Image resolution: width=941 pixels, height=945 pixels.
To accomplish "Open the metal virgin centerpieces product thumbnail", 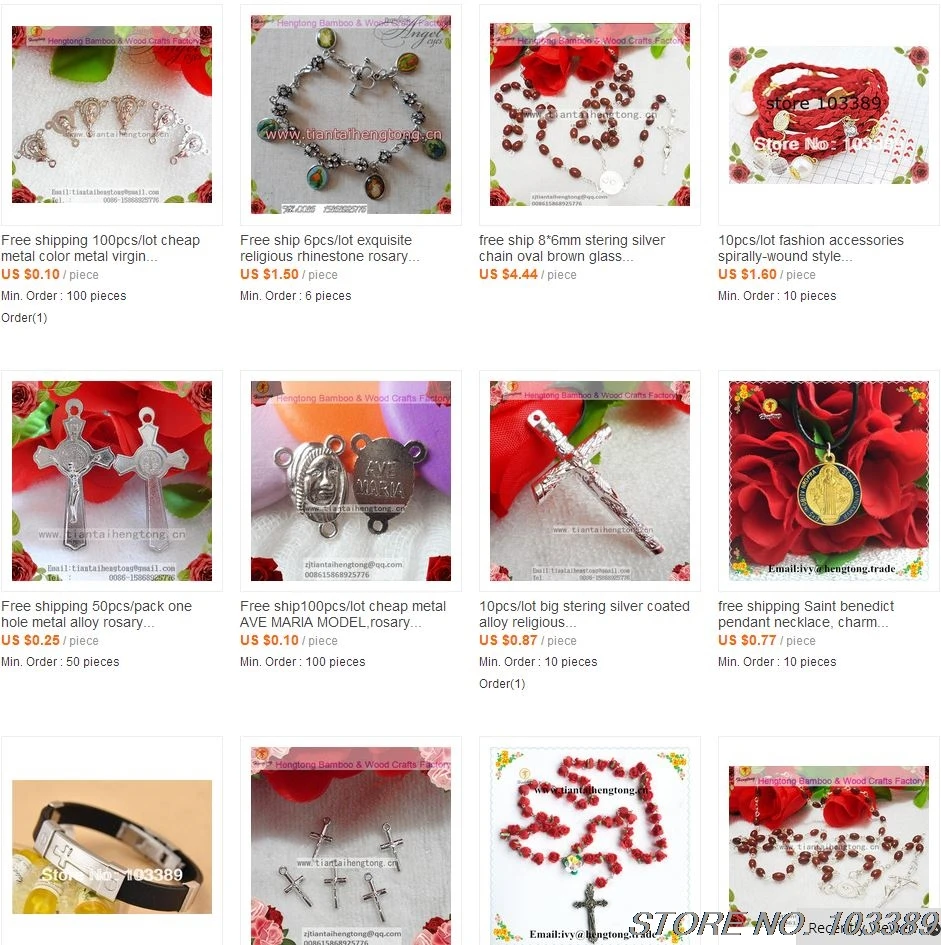I will pyautogui.click(x=112, y=115).
